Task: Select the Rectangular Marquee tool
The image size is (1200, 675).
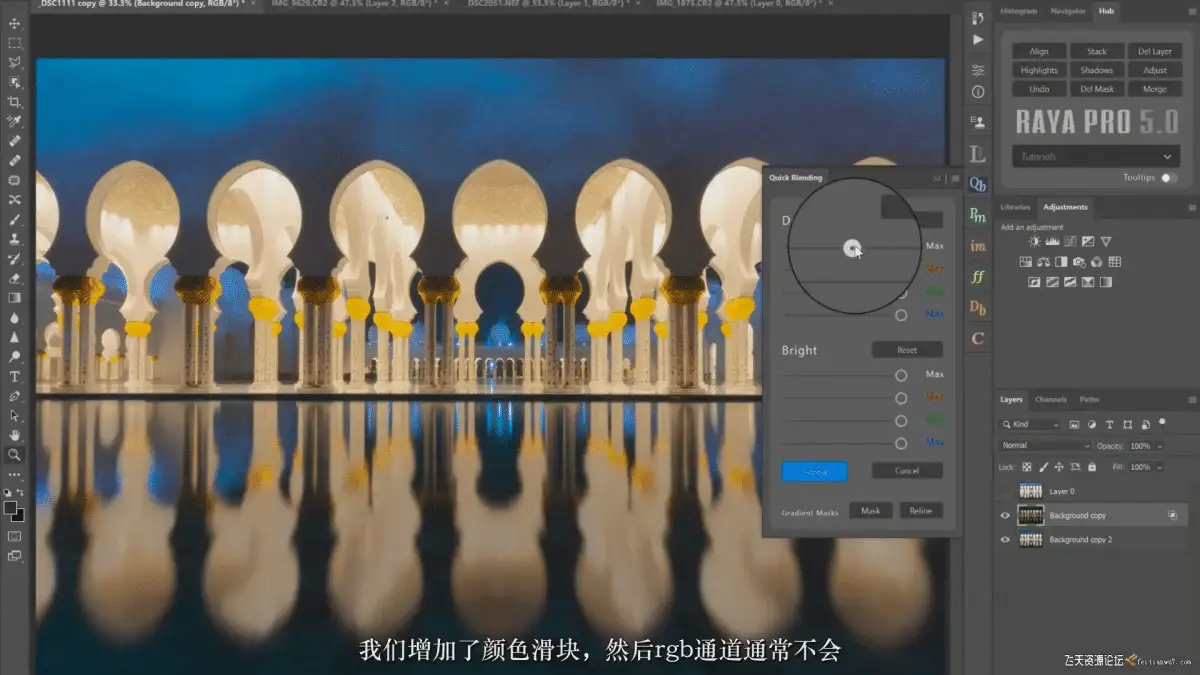Action: [x=15, y=43]
